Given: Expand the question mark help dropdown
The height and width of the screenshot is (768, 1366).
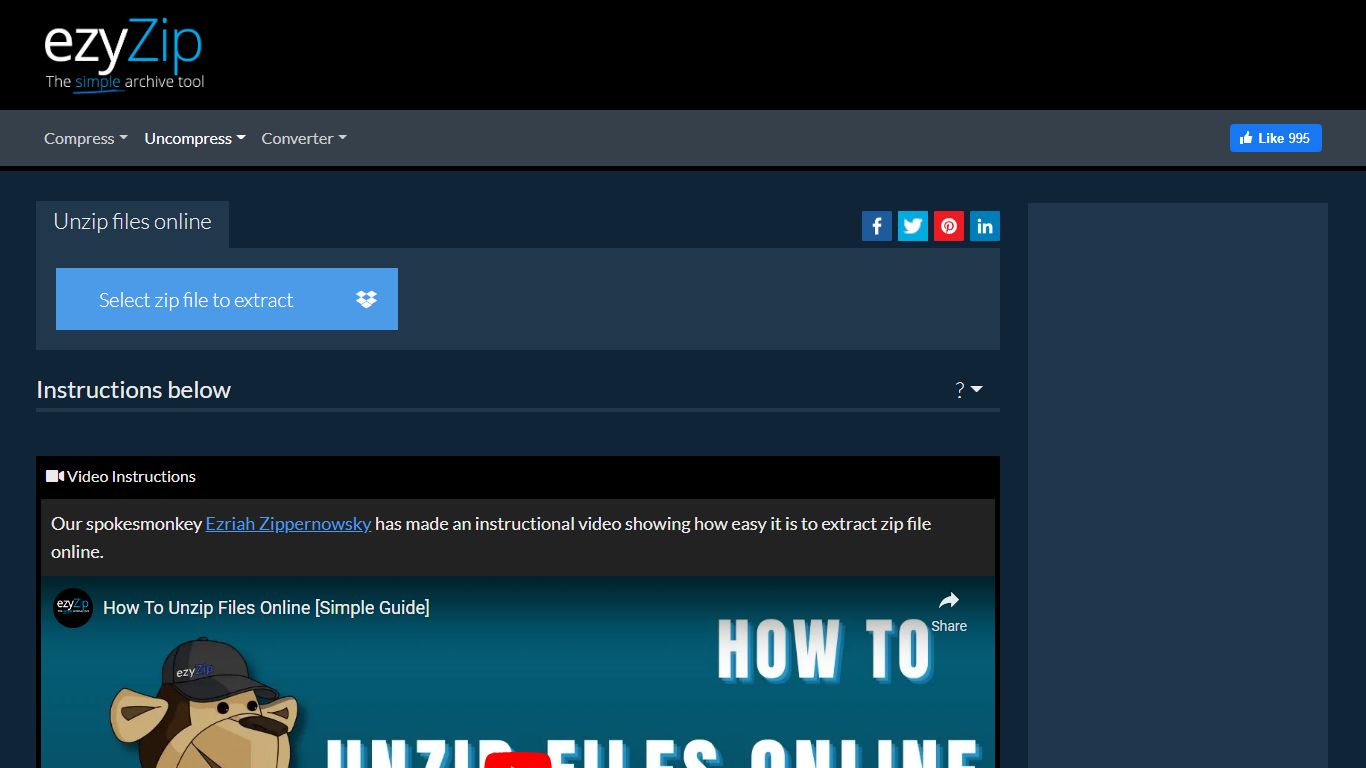Looking at the screenshot, I should 969,390.
